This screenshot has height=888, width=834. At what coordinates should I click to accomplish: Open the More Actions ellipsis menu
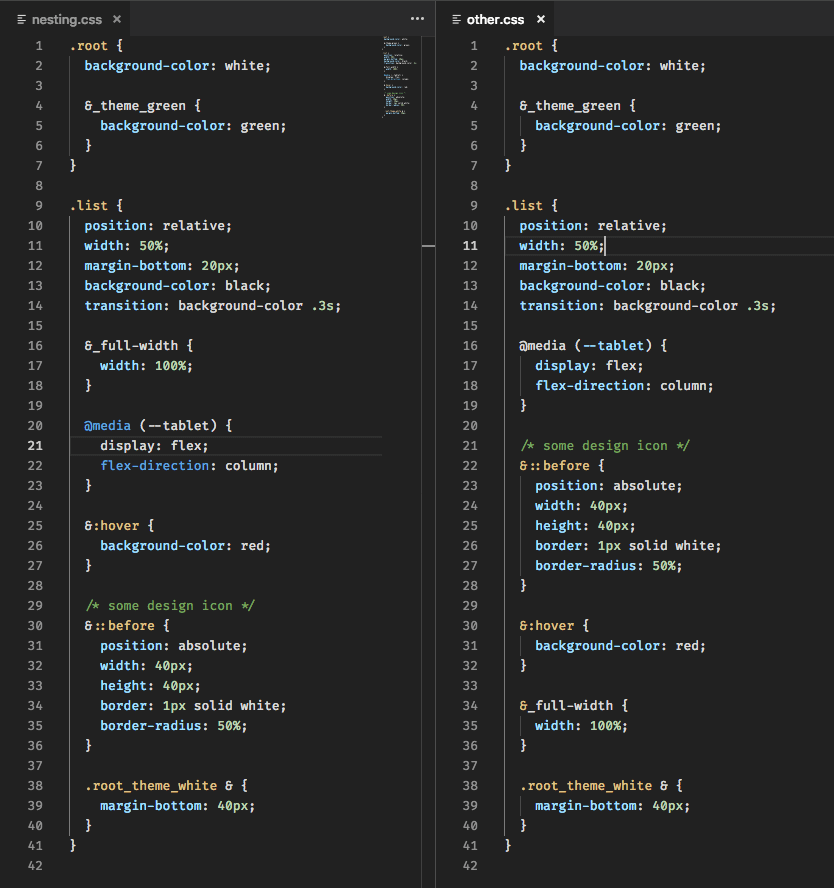(x=417, y=19)
